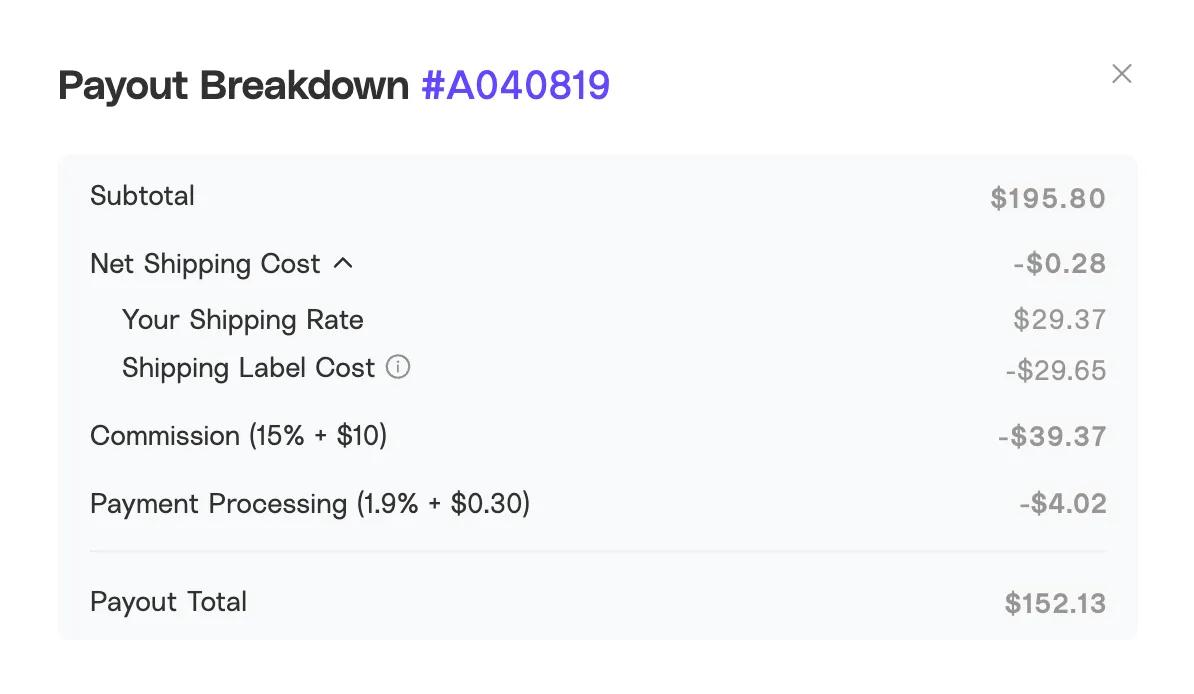Click the Subtotal amount $195.80

click(x=1048, y=197)
